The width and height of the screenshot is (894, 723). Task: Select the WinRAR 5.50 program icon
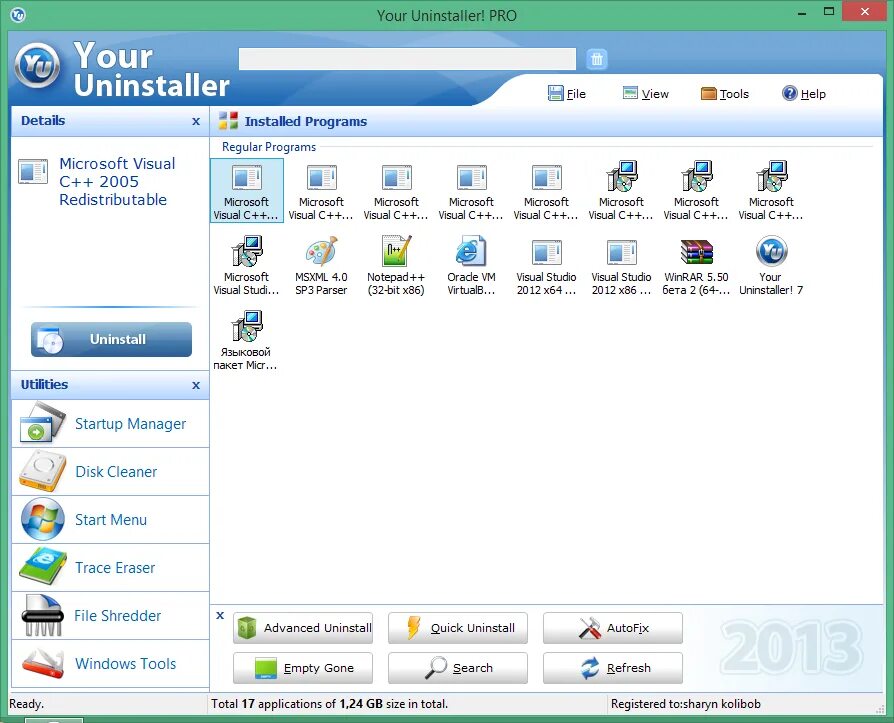pyautogui.click(x=696, y=266)
